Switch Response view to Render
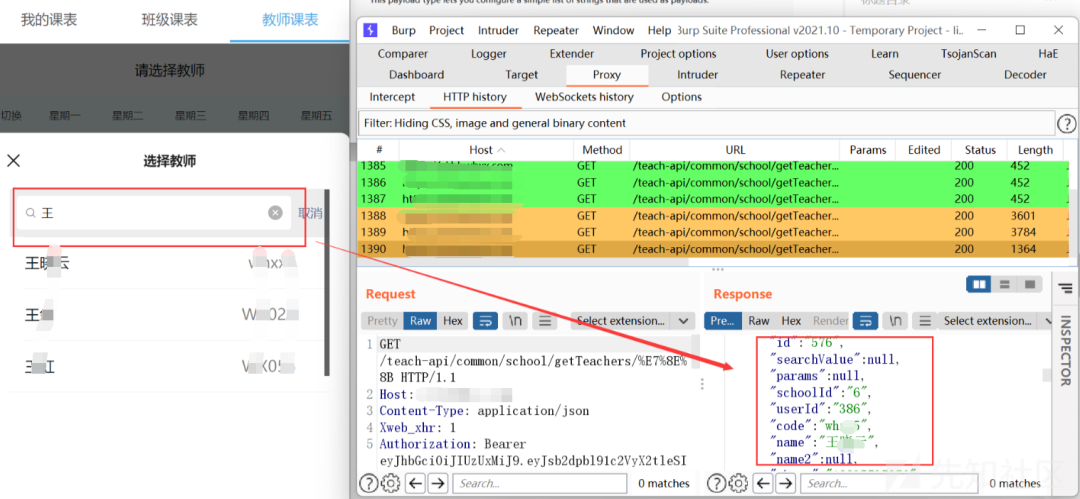The image size is (1080, 499). pos(831,320)
